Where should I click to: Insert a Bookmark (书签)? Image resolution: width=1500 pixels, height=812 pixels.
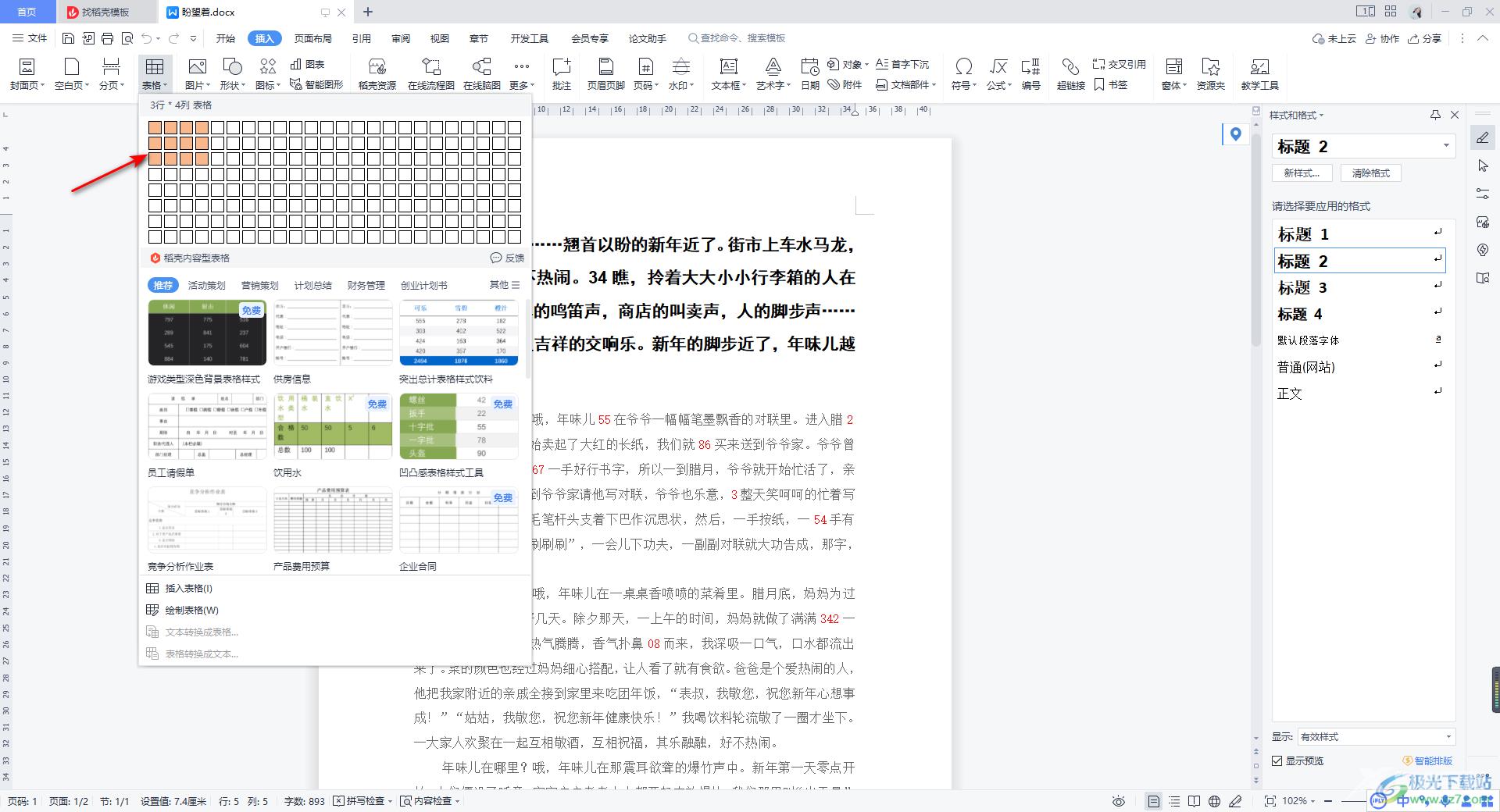[1111, 84]
